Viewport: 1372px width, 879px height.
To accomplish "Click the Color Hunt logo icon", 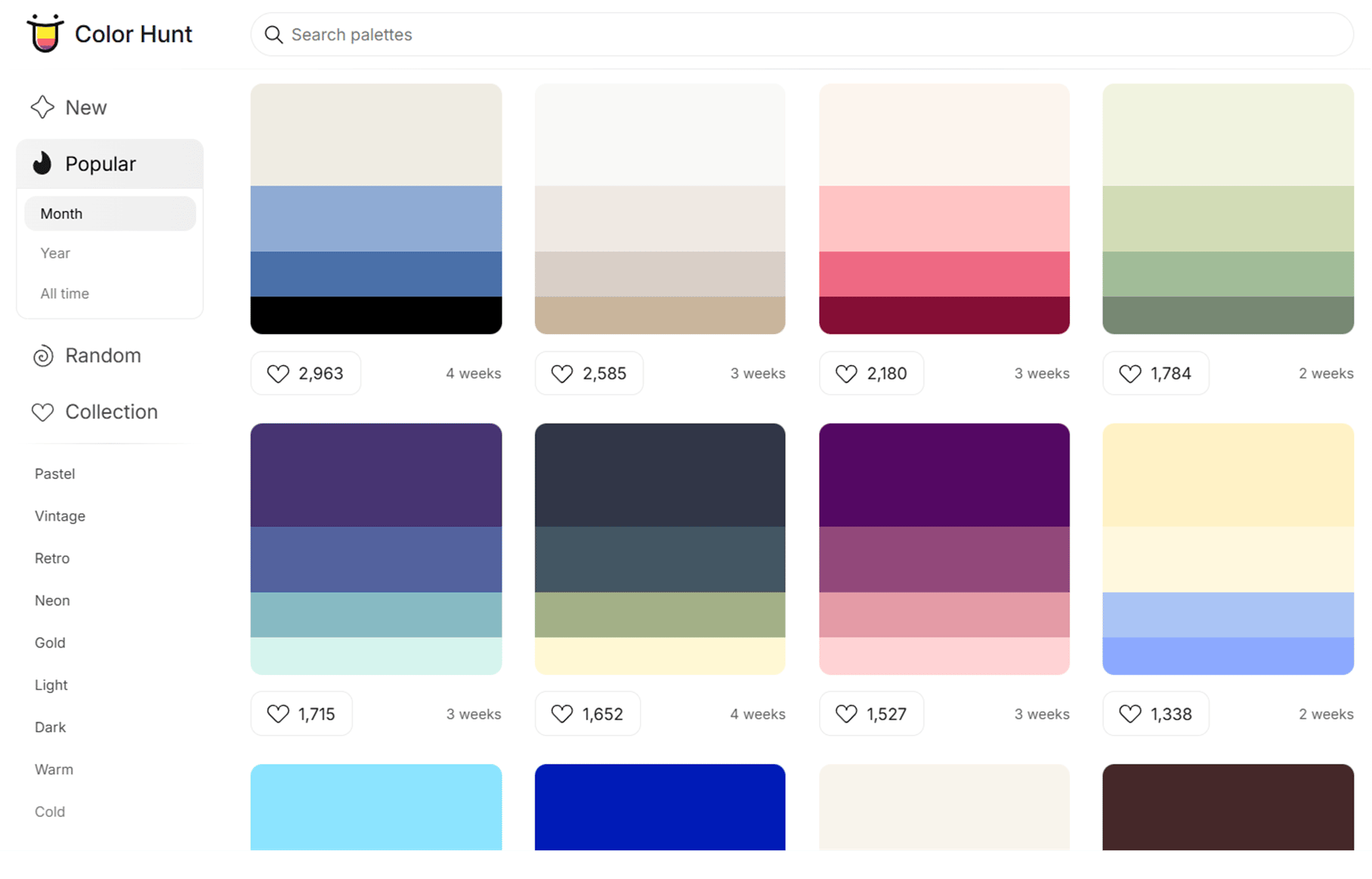I will (x=45, y=34).
